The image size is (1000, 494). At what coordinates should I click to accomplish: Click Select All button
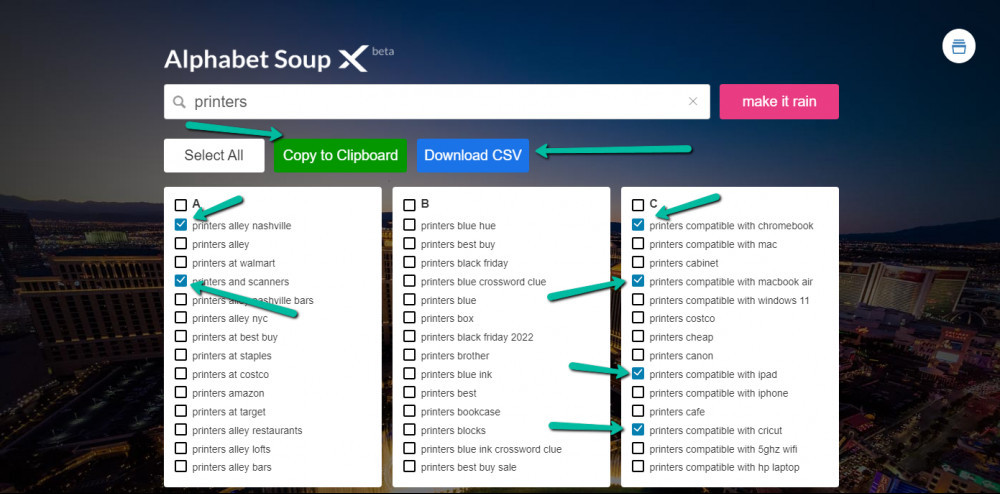[x=214, y=156]
